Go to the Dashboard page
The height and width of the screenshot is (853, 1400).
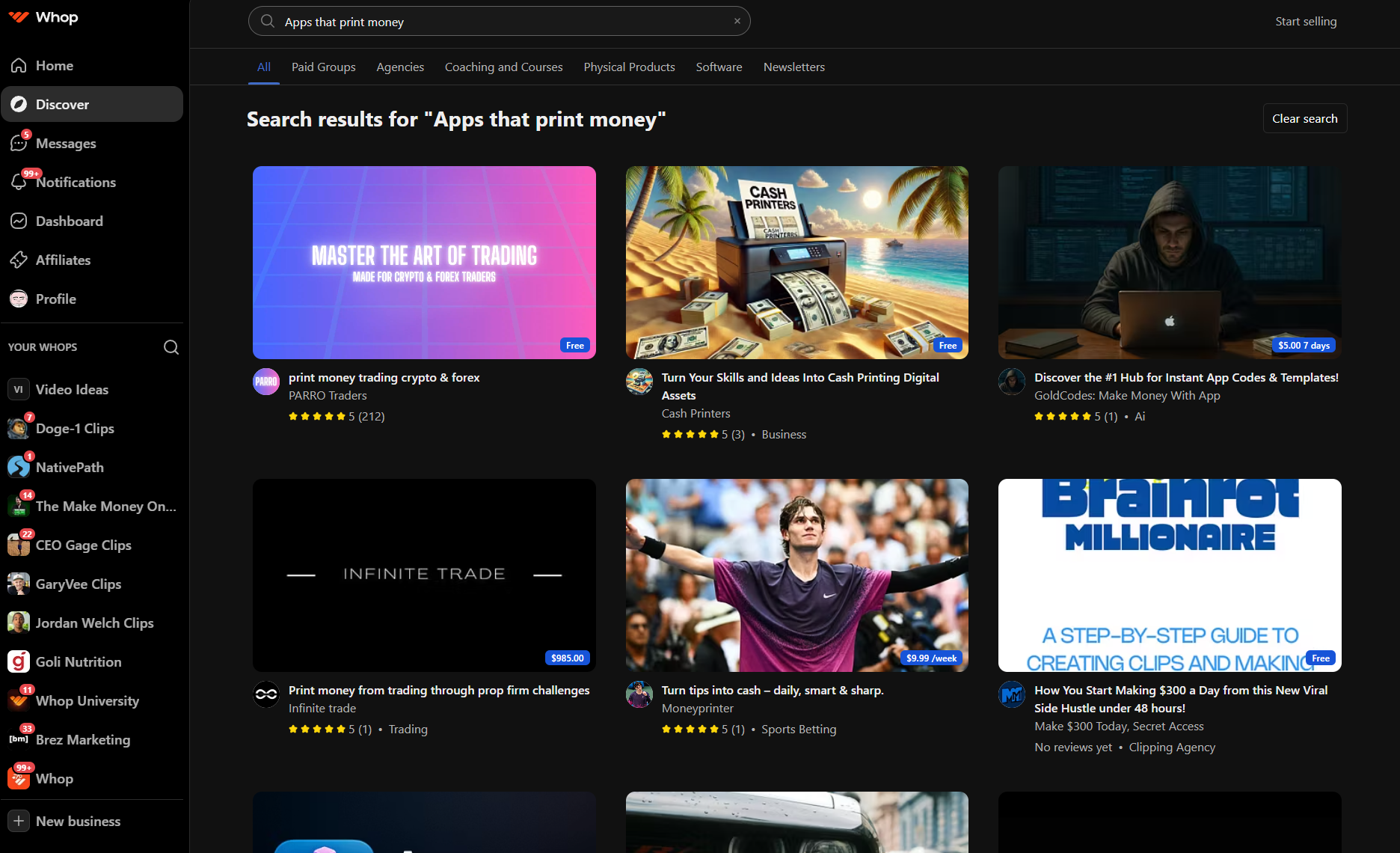[x=69, y=221]
